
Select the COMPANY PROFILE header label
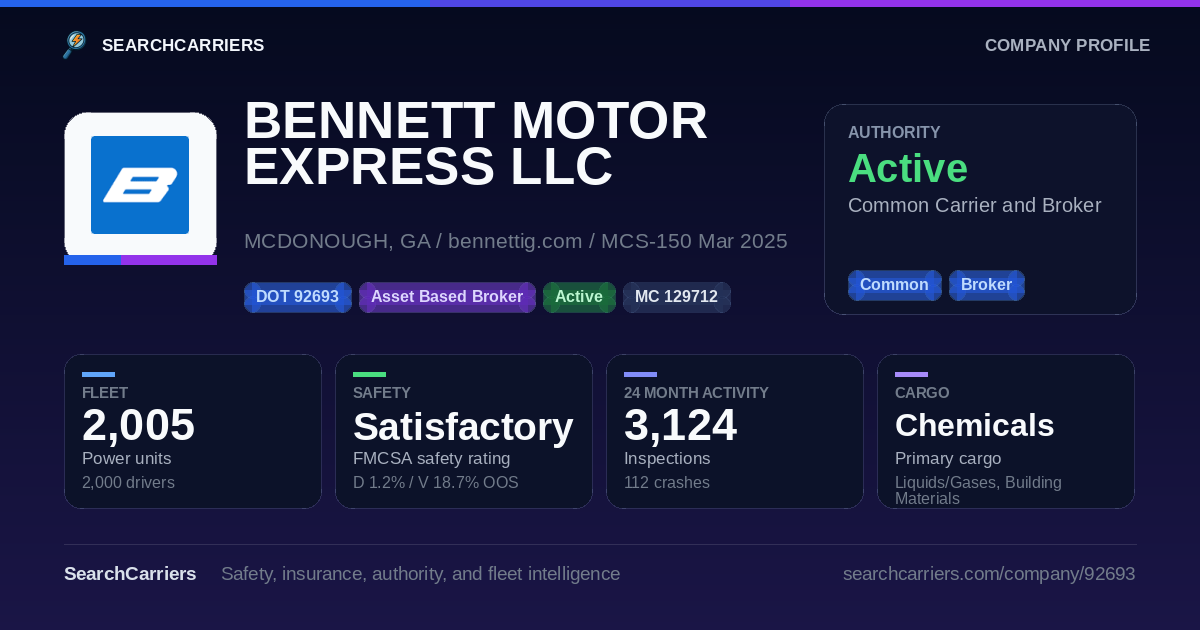[x=1067, y=45]
